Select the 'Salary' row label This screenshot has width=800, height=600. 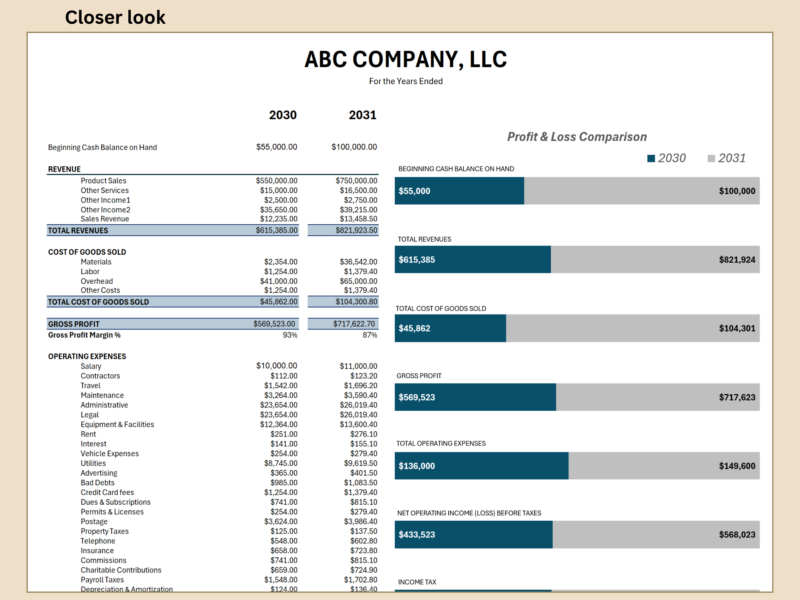click(x=91, y=366)
